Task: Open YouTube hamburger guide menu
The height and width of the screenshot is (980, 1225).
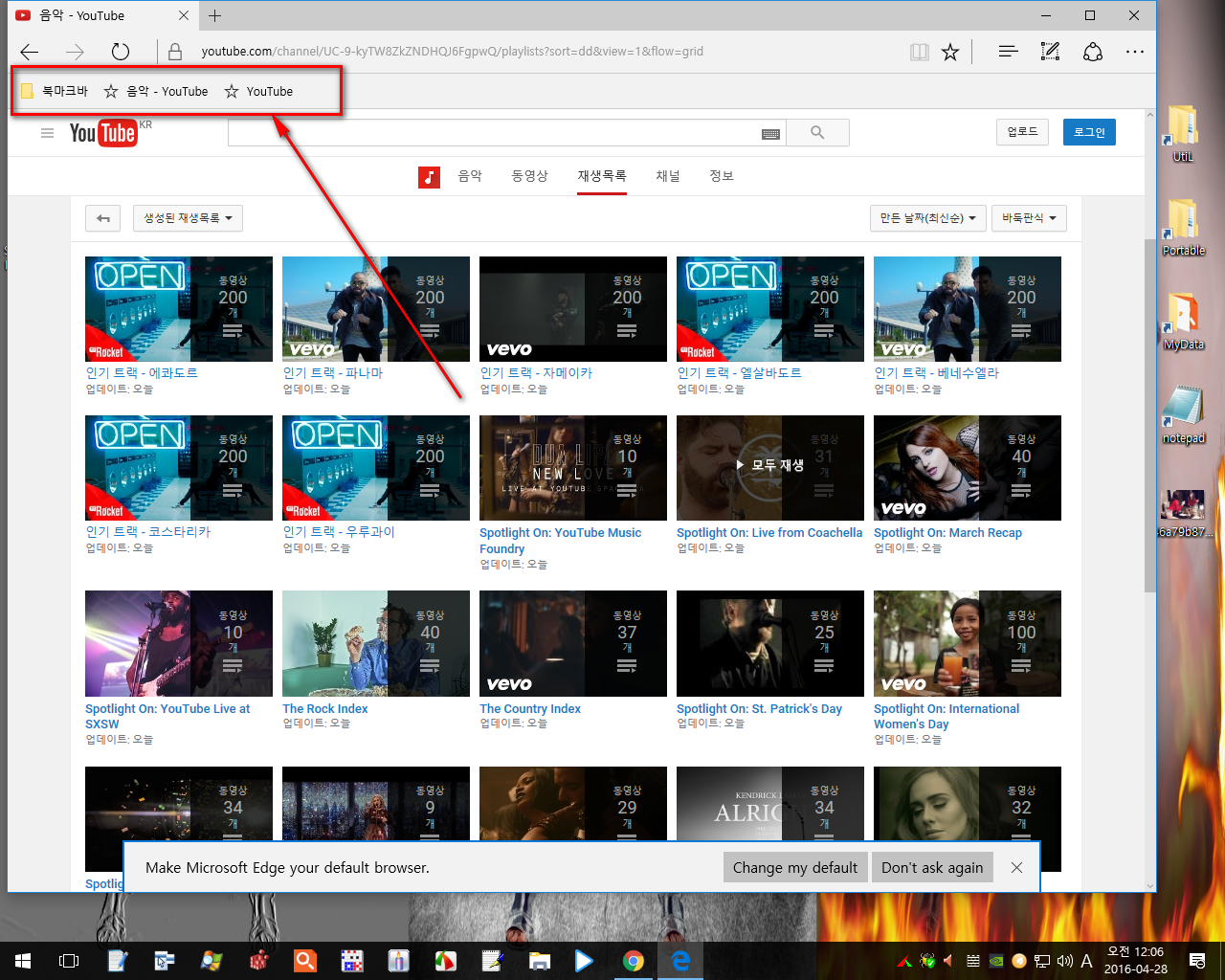Action: click(x=47, y=133)
